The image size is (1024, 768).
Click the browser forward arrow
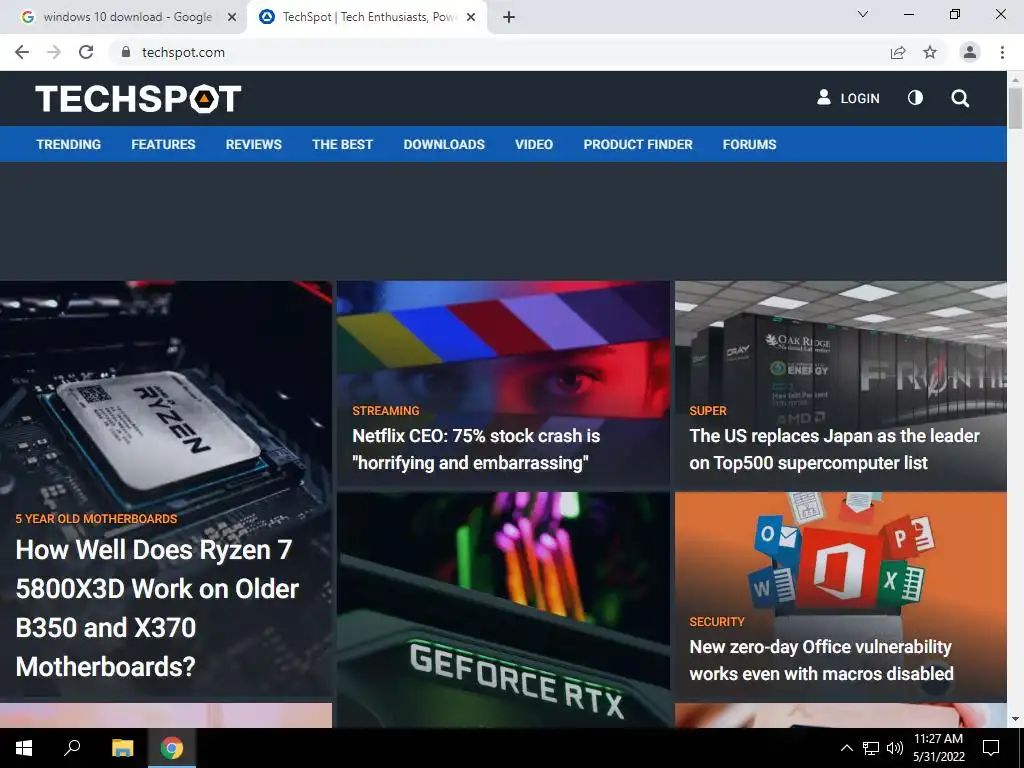coord(54,52)
